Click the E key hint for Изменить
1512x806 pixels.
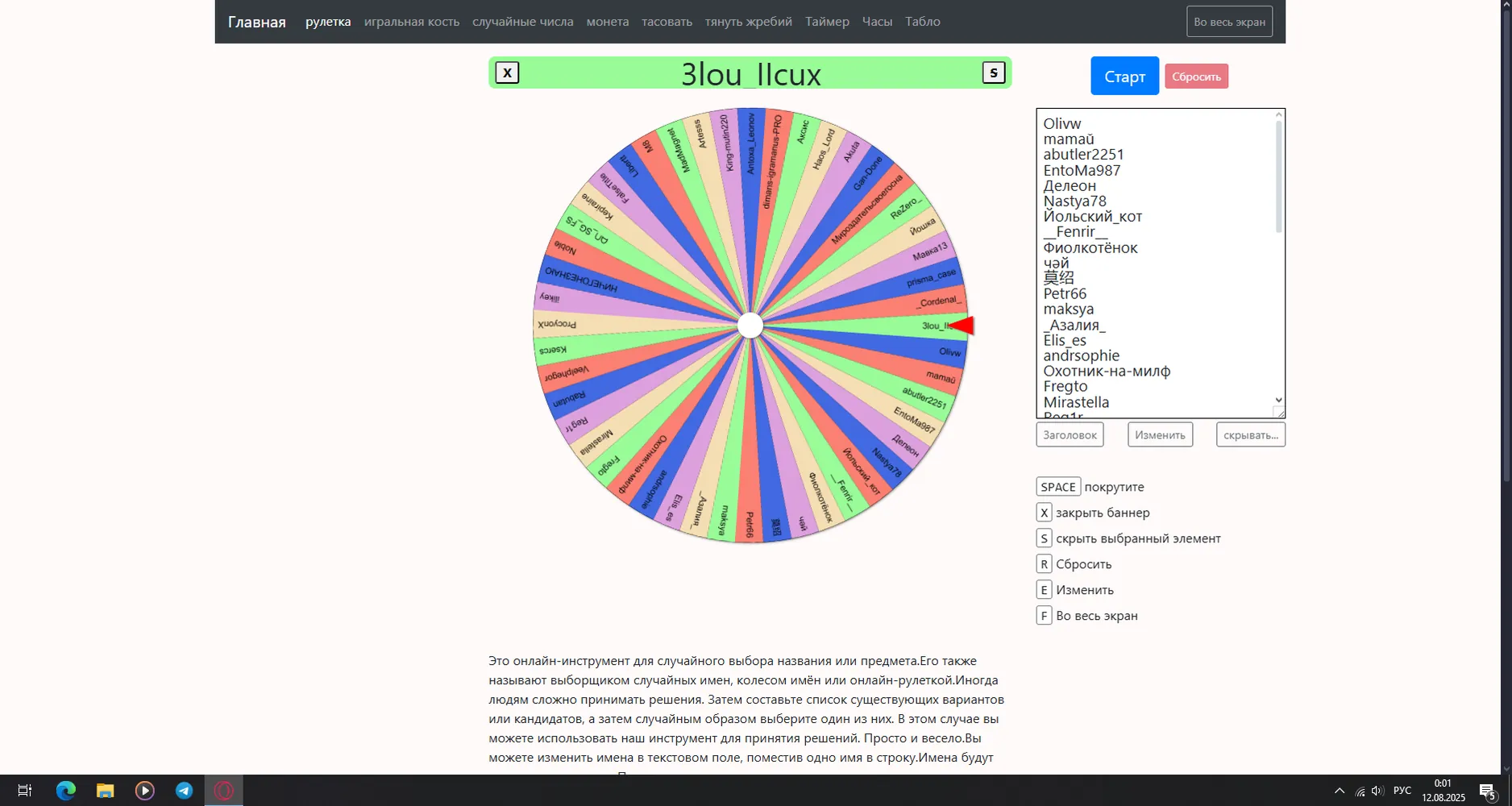pos(1044,590)
